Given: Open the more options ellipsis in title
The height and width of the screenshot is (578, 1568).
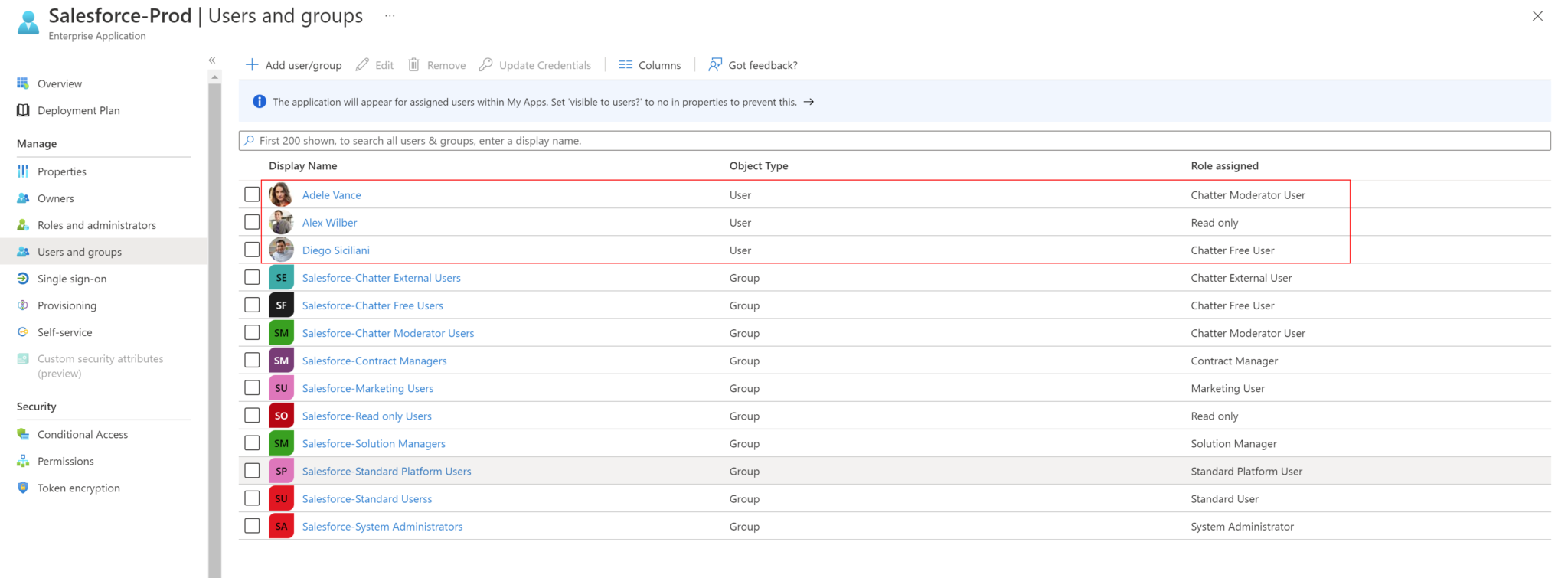Looking at the screenshot, I should 390,16.
